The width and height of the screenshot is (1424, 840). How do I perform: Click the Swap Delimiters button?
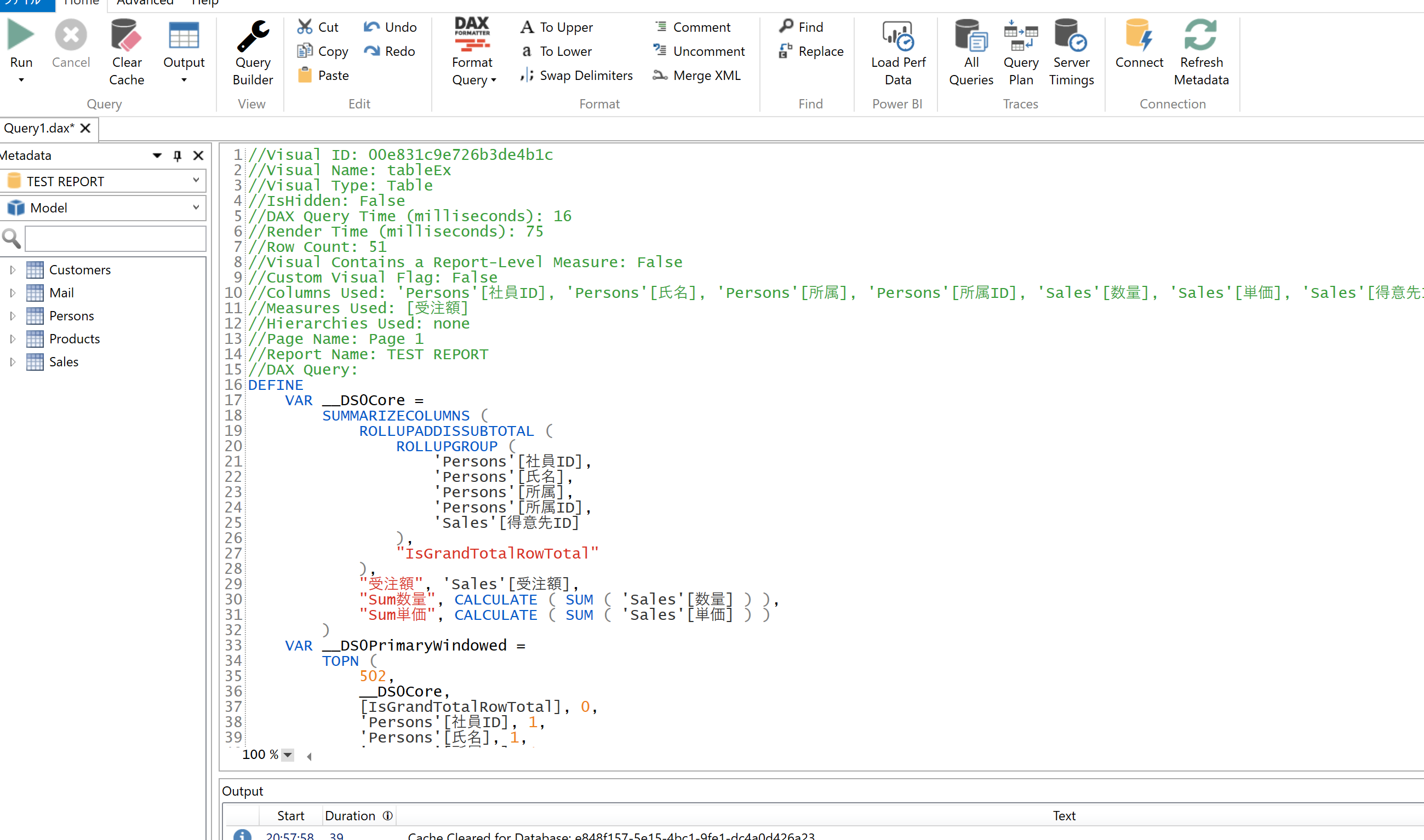[576, 75]
